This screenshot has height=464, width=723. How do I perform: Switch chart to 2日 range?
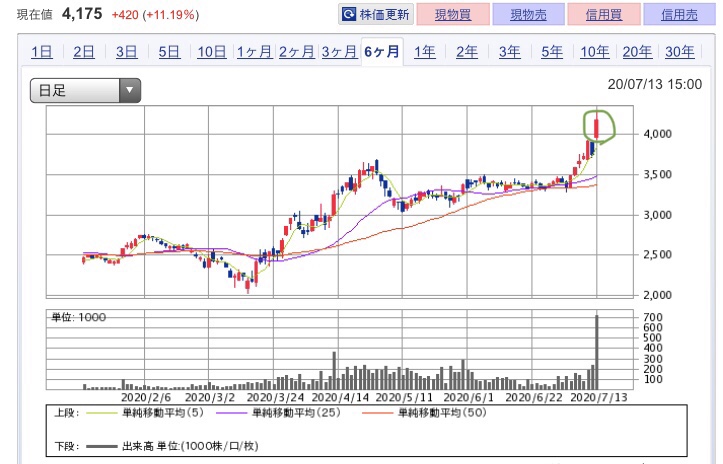pos(84,52)
